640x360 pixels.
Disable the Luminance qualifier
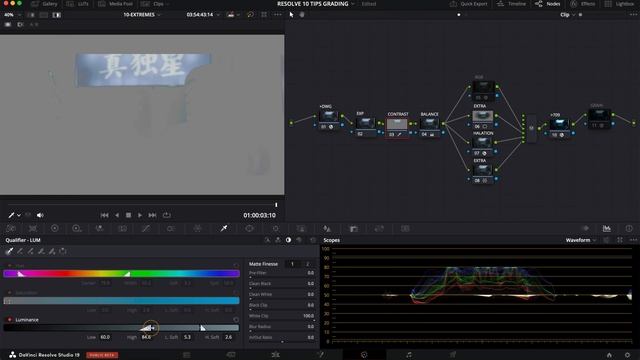tap(9, 320)
